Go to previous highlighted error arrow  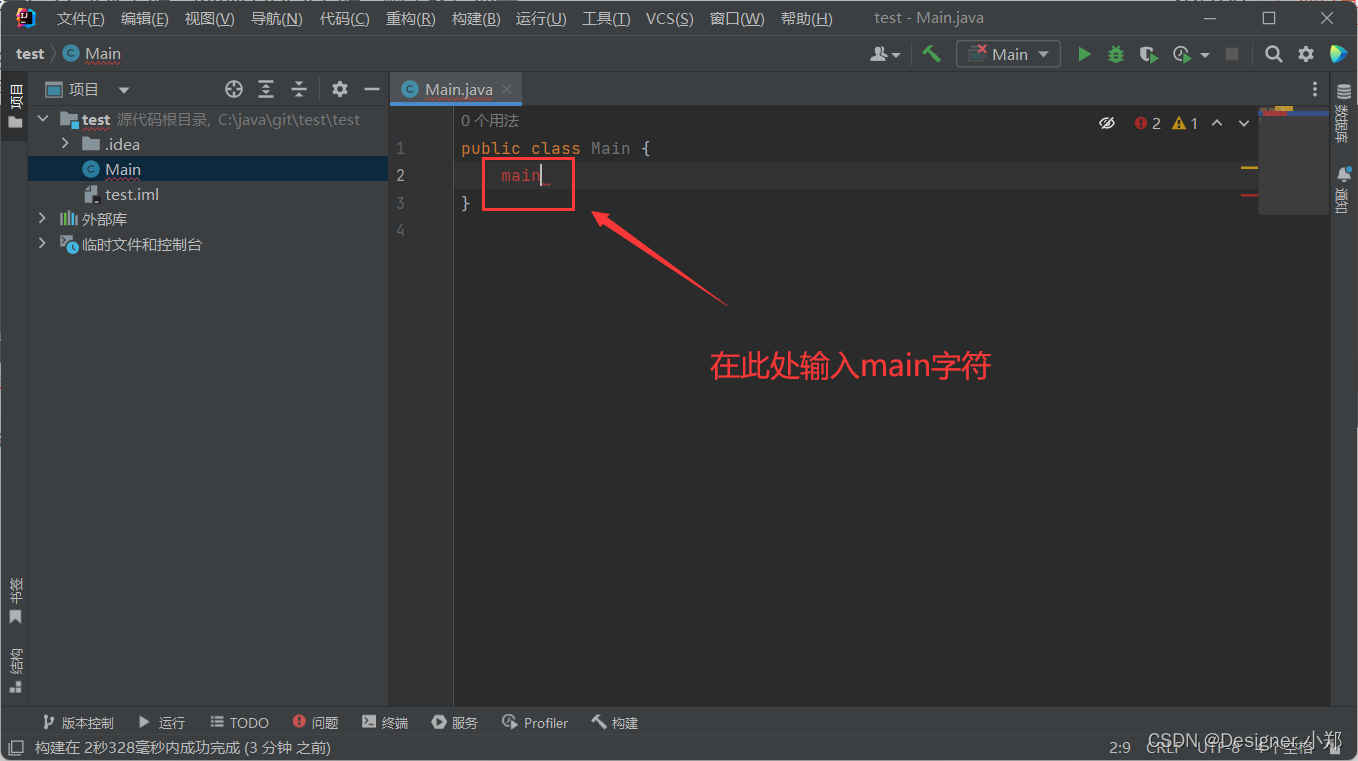click(1217, 123)
